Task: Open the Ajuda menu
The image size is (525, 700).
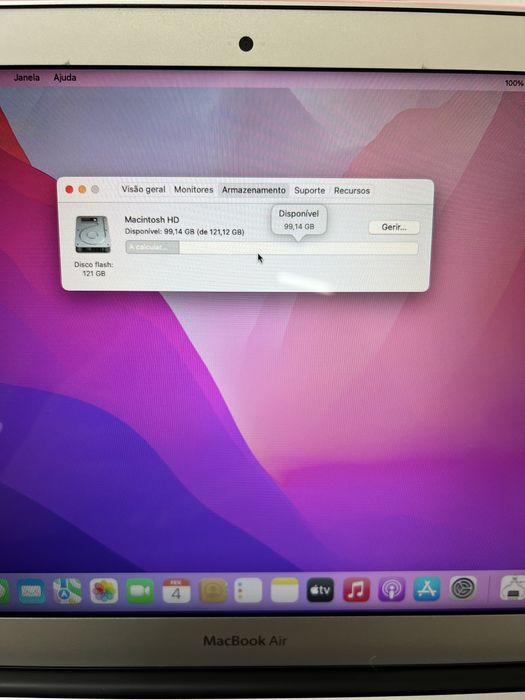Action: pyautogui.click(x=65, y=77)
